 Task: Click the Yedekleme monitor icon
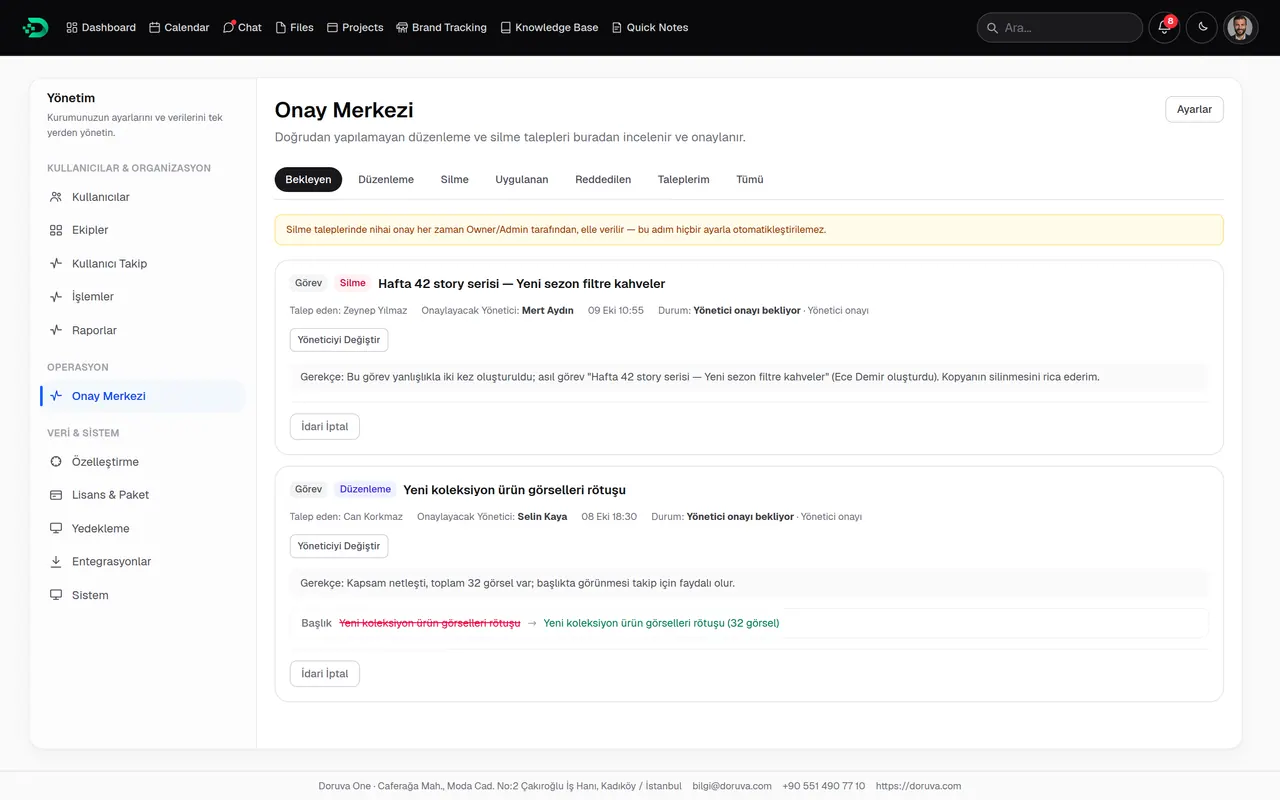click(56, 528)
